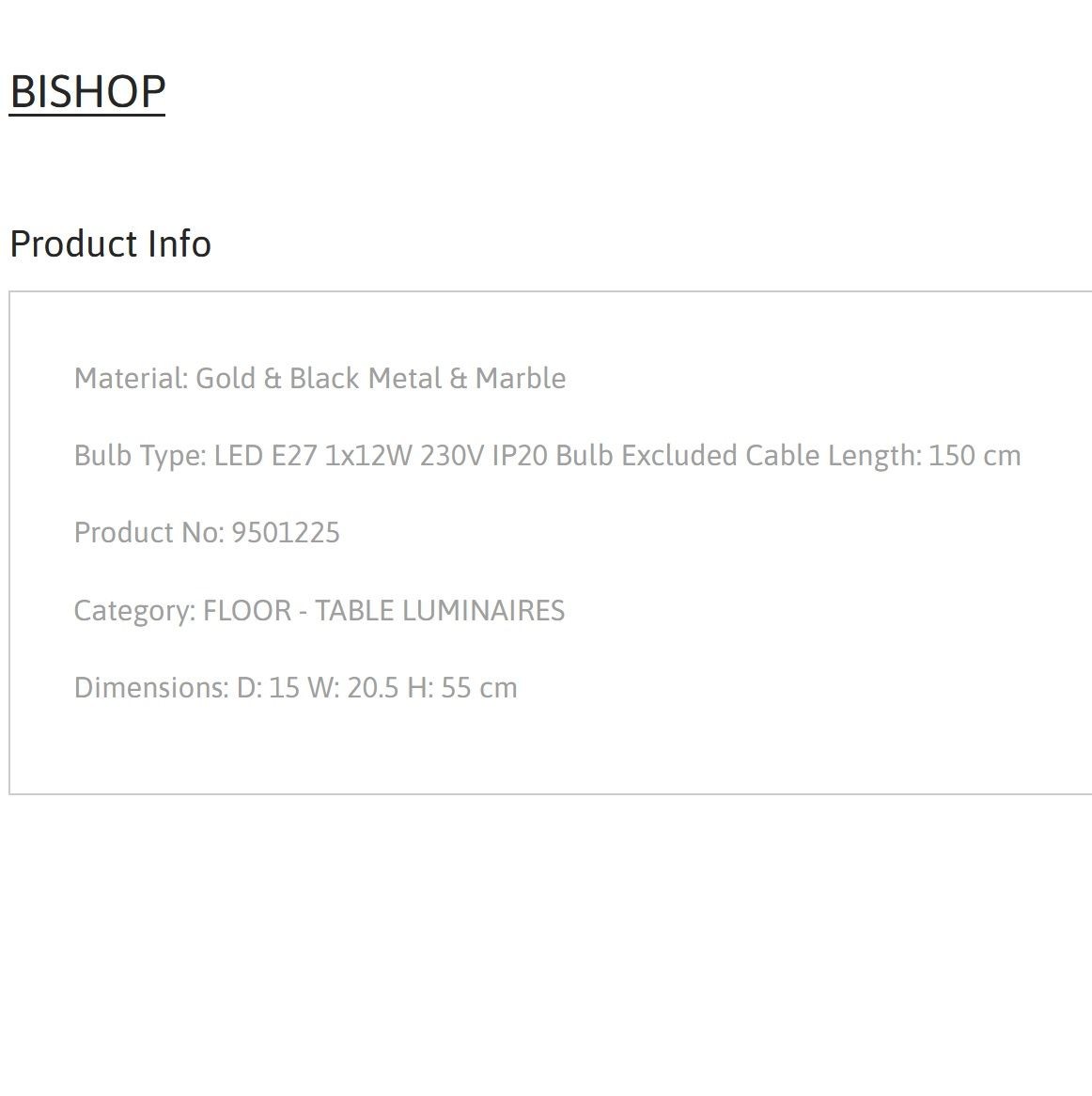The image size is (1092, 1096).
Task: Select the Cable Length: 150 cm text
Action: coord(883,456)
